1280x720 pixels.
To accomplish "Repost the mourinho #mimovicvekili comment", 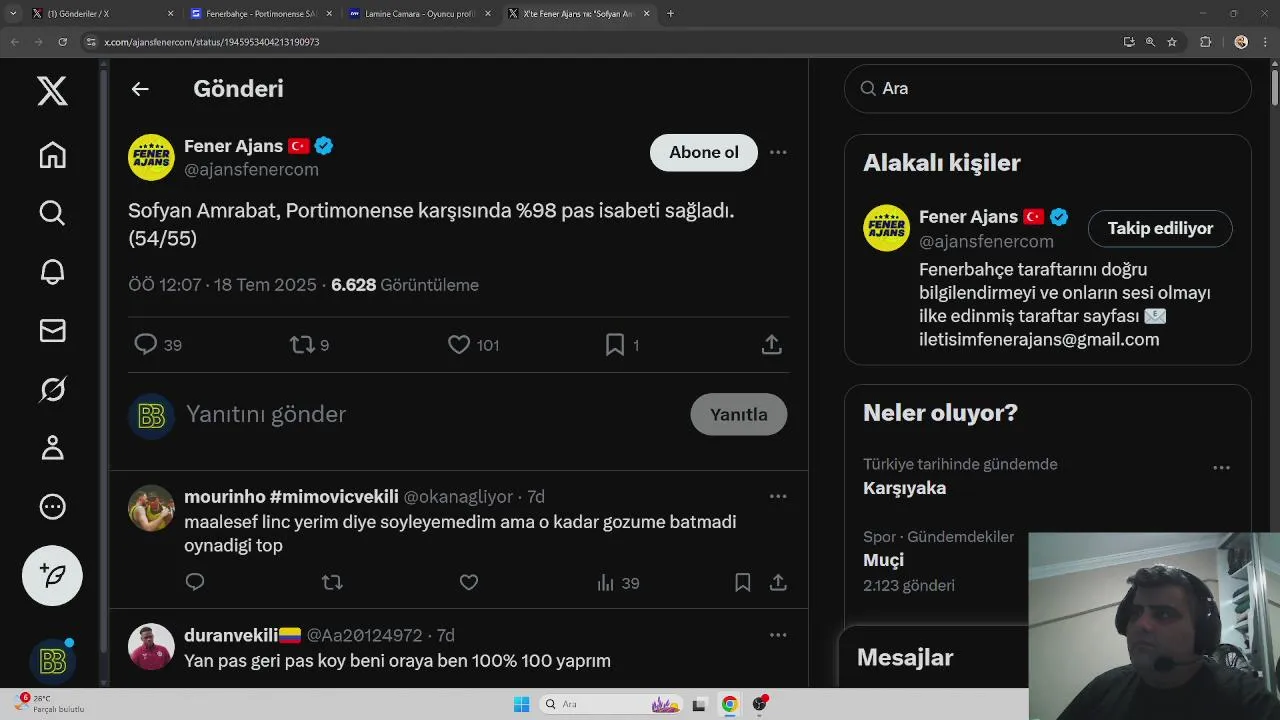I will (332, 582).
